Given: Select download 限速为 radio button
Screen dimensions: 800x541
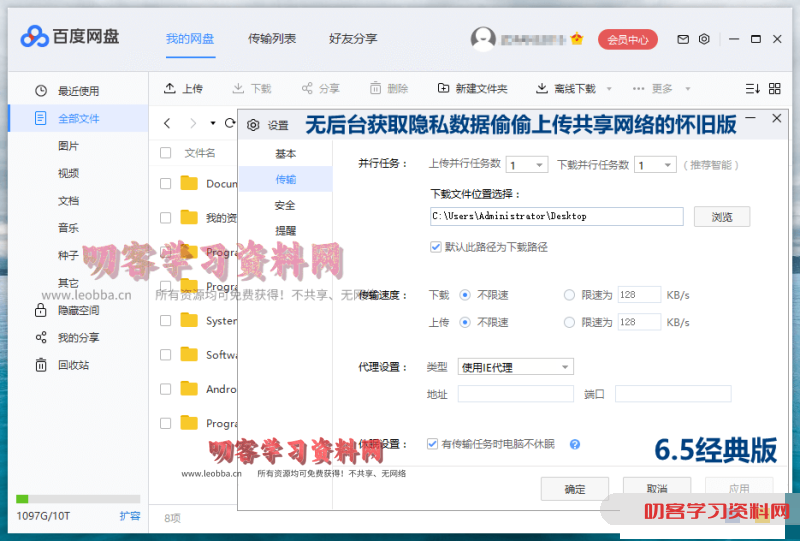Looking at the screenshot, I should (569, 295).
